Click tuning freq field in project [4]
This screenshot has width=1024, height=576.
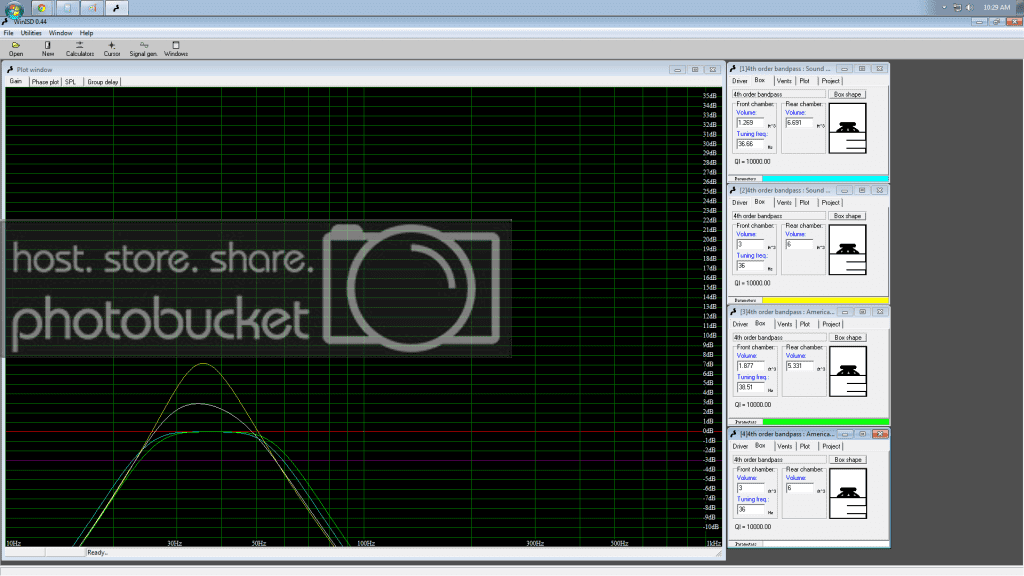point(750,509)
